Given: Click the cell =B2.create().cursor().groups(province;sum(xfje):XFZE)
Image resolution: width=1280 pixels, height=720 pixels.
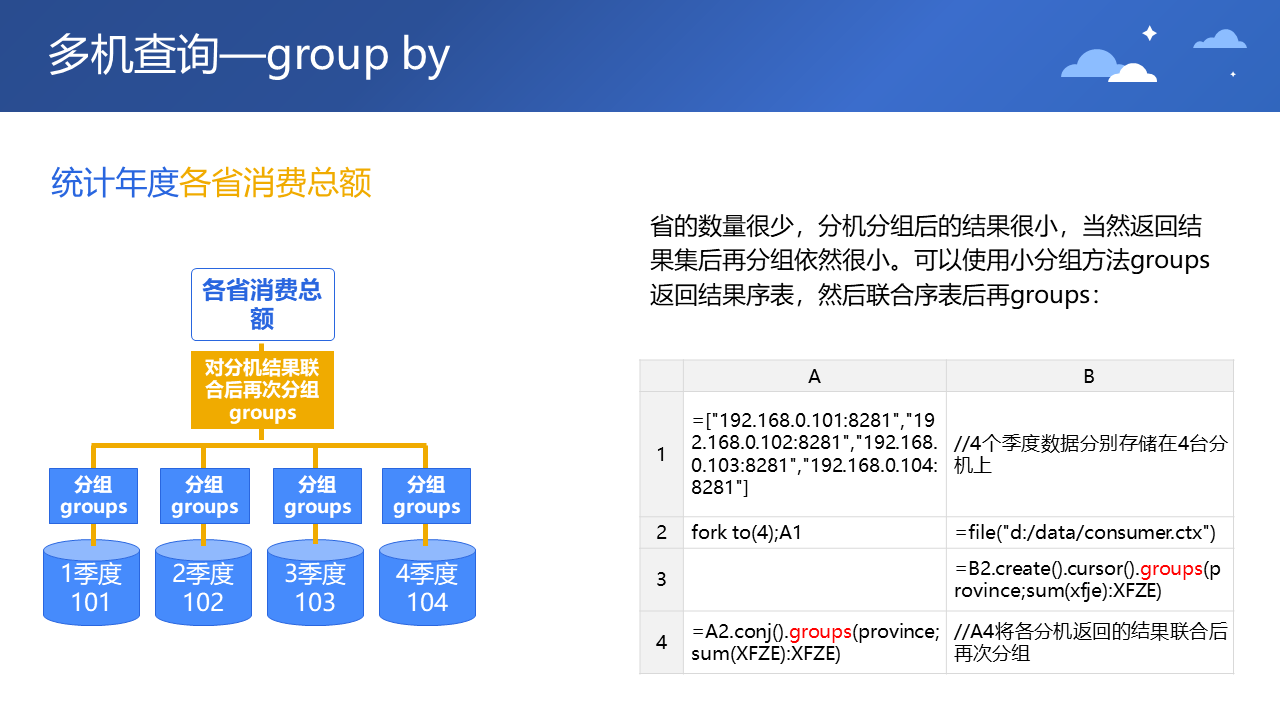Looking at the screenshot, I should coord(1090,580).
